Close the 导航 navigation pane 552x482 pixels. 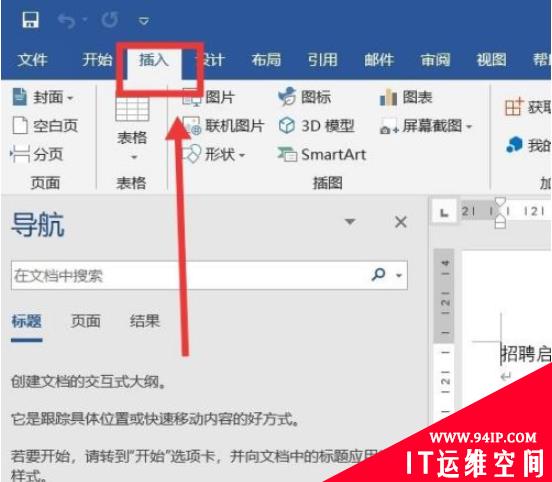401,222
